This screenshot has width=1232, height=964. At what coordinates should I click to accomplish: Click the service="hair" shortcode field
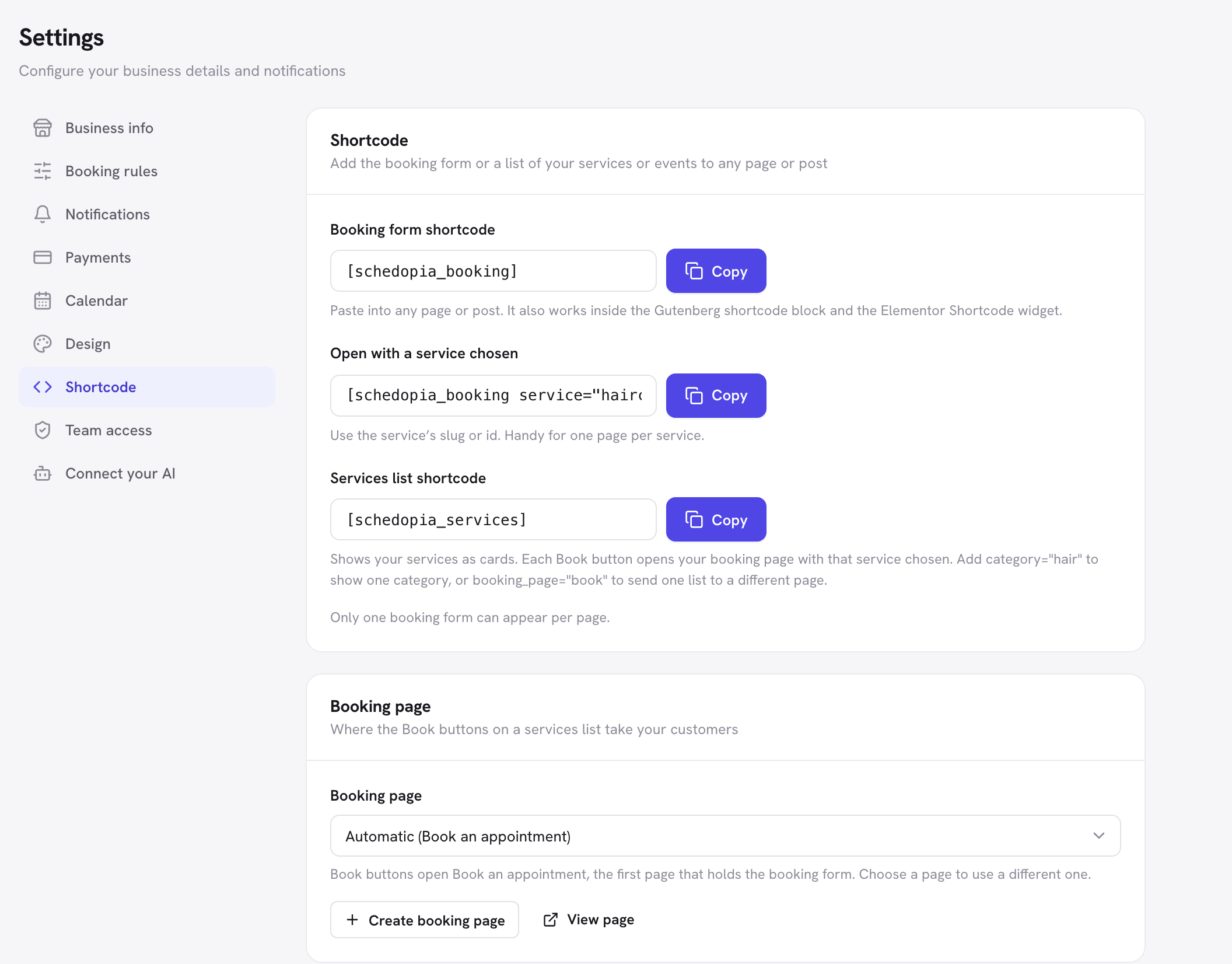coord(494,395)
